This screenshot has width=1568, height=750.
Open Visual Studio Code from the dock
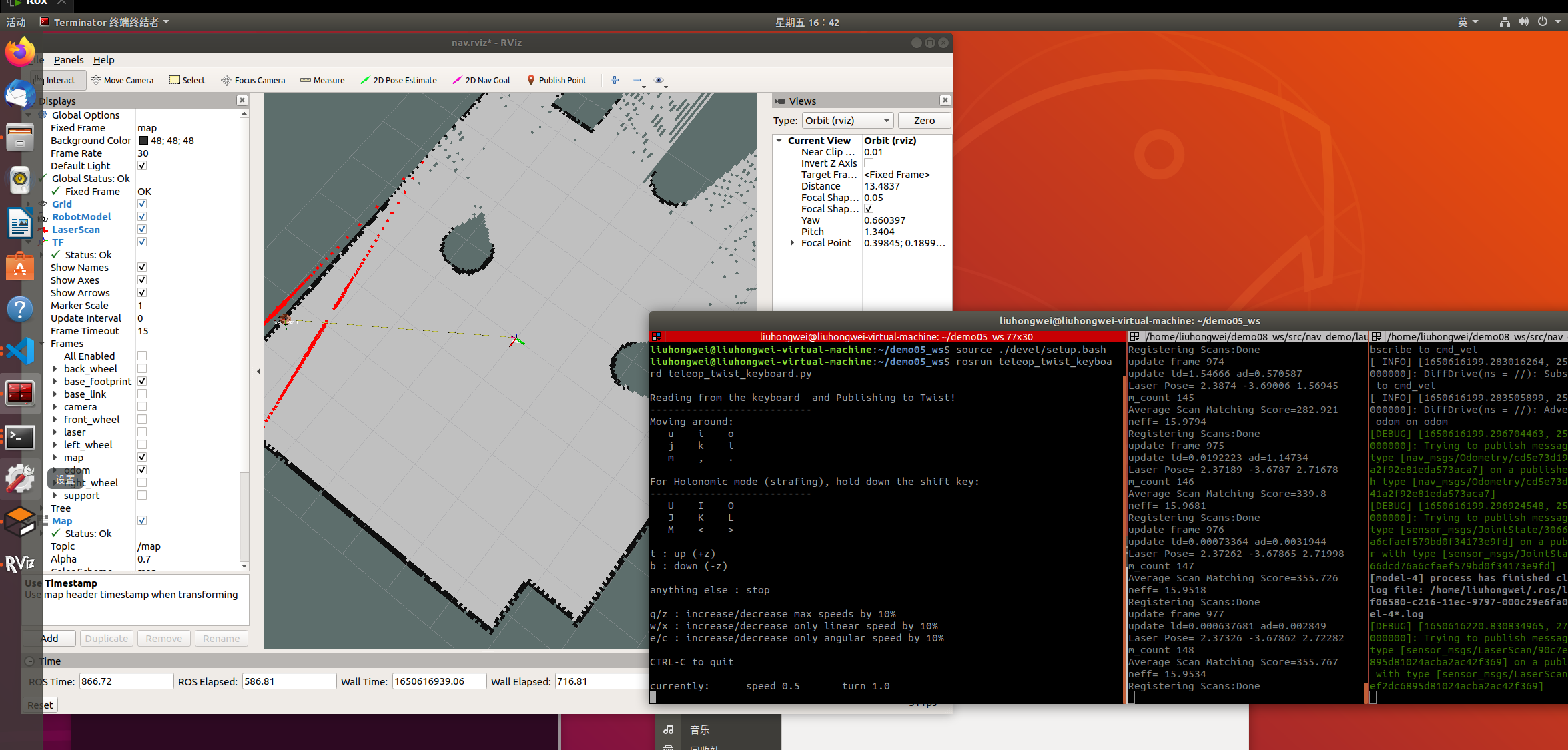[x=20, y=351]
